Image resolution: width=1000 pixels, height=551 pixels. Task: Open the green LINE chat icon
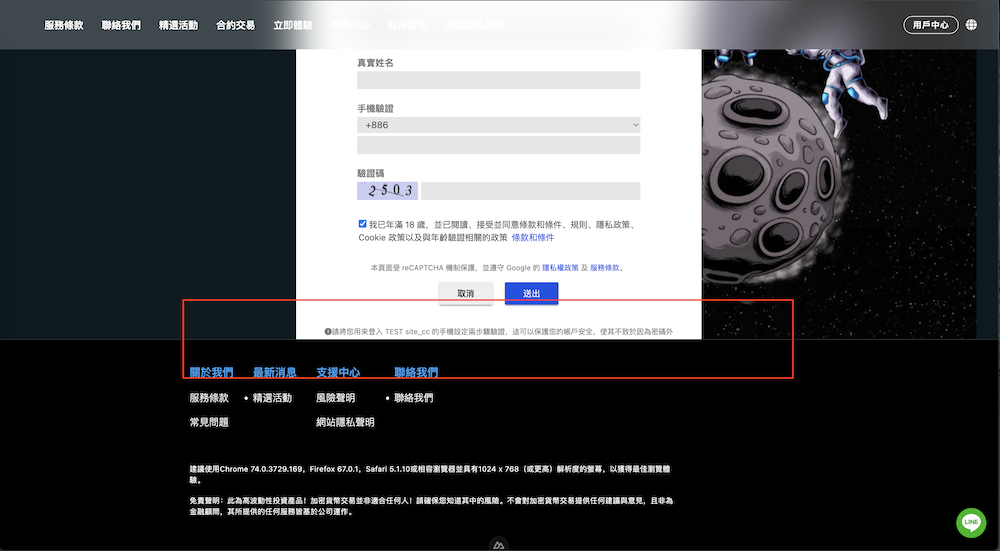[970, 522]
